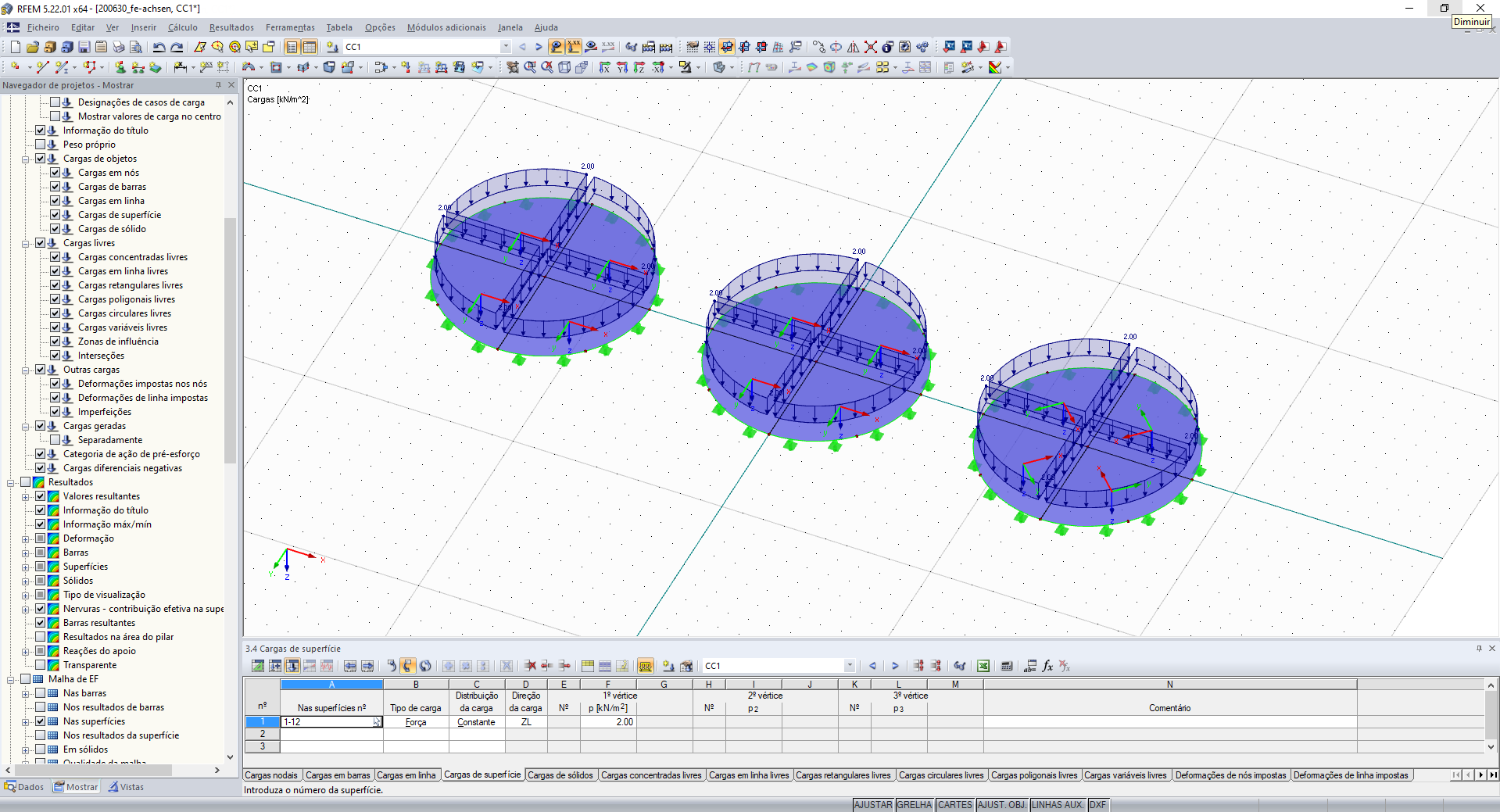Open the table calculator icon

[1007, 666]
